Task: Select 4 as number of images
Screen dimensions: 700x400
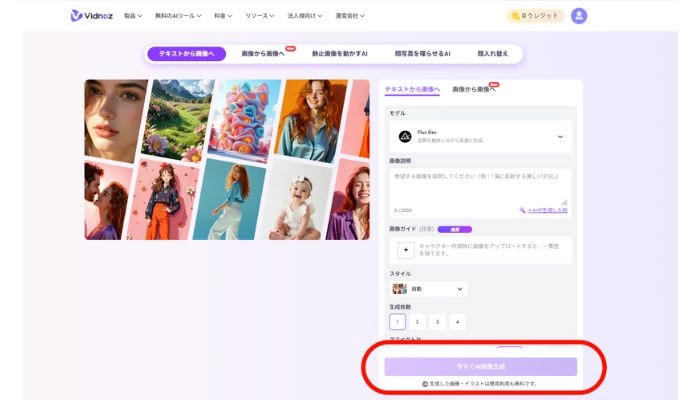Action: 458,322
